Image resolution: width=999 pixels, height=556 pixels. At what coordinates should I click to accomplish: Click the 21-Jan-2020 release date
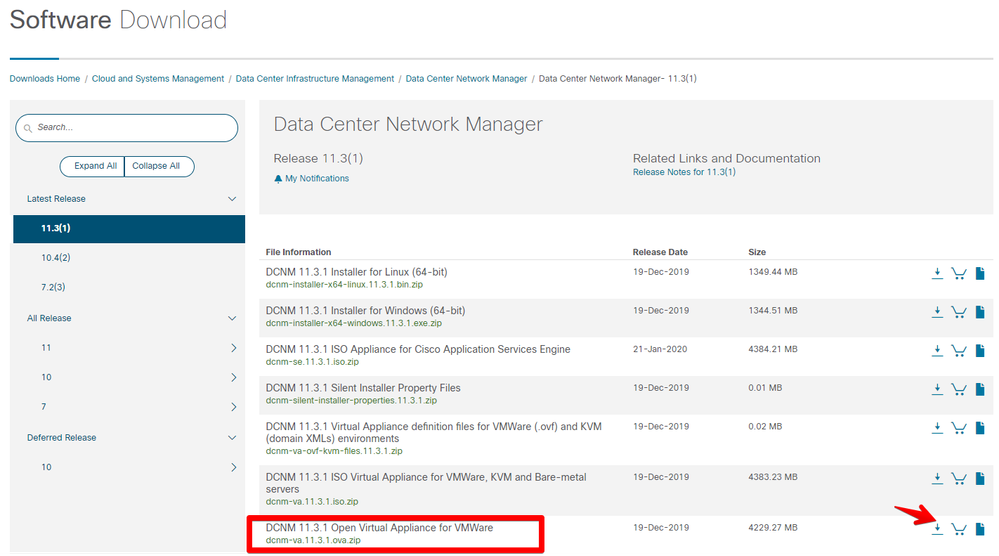[660, 349]
